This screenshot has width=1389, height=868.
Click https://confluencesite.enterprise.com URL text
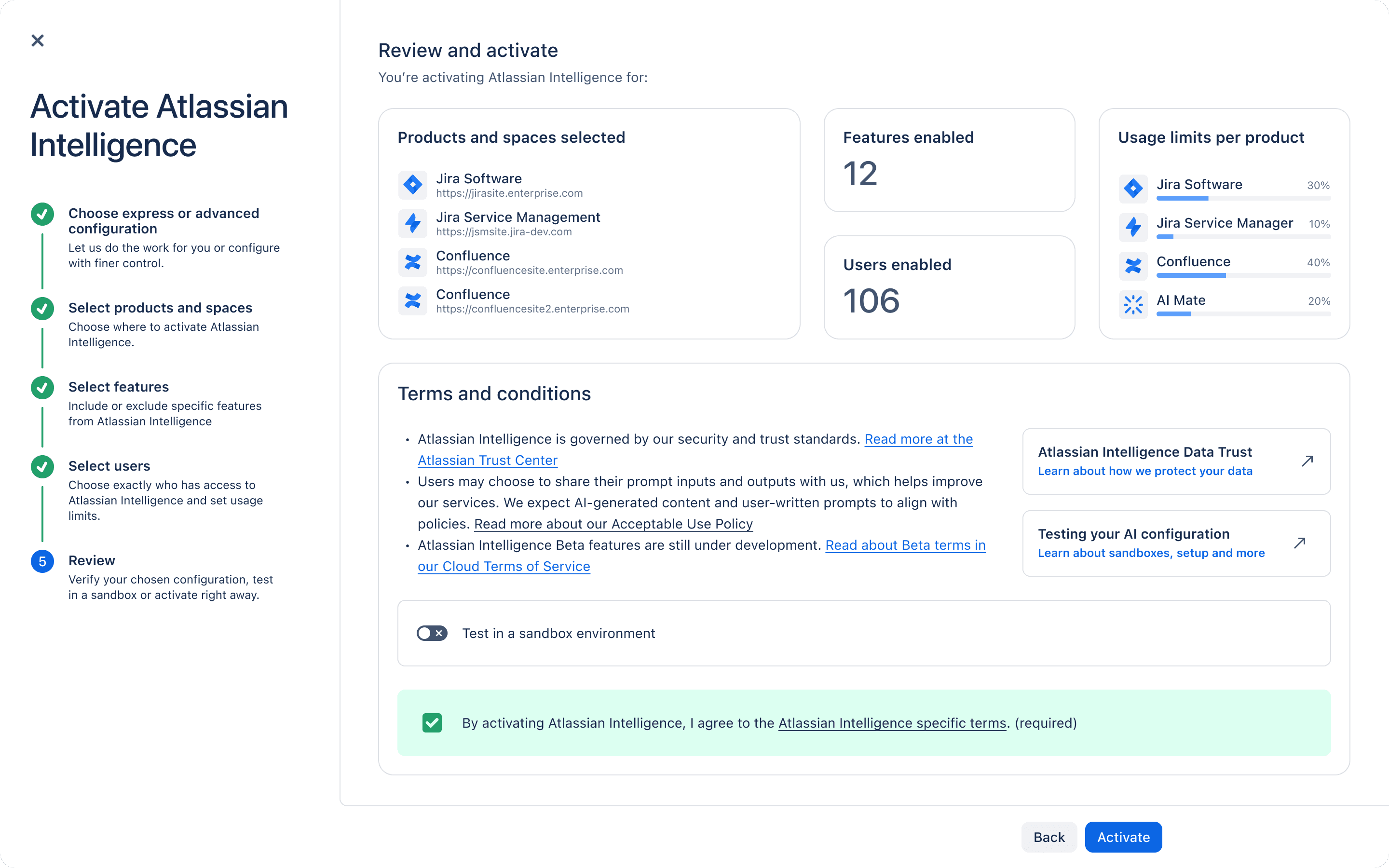click(x=529, y=271)
